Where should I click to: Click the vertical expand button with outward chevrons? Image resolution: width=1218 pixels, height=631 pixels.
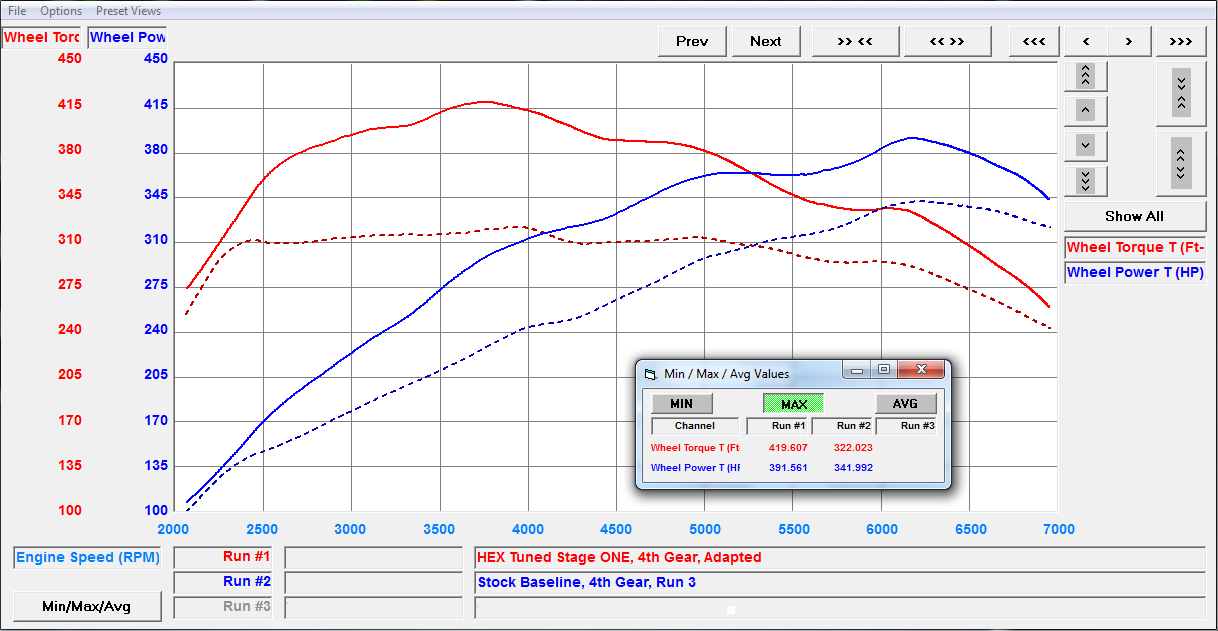[x=1181, y=162]
